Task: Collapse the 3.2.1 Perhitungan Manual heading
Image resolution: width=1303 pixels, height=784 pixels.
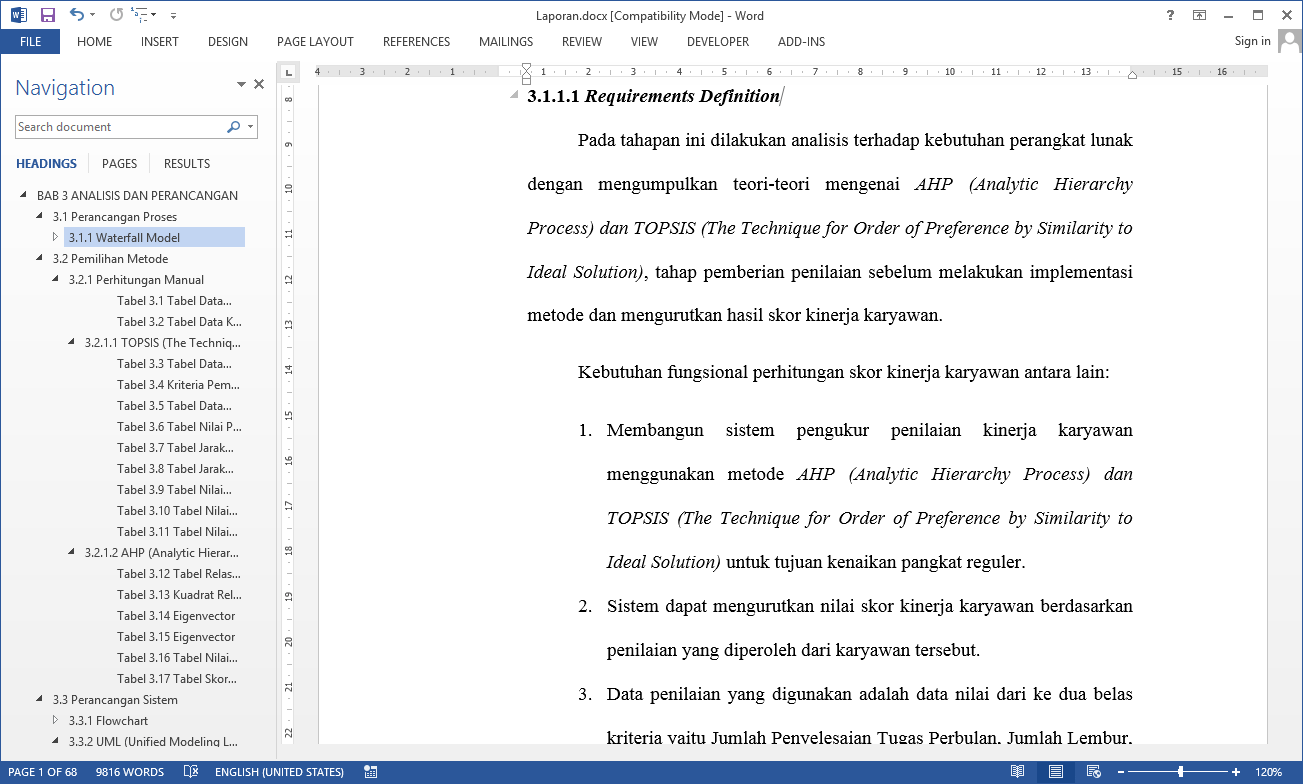Action: click(56, 280)
